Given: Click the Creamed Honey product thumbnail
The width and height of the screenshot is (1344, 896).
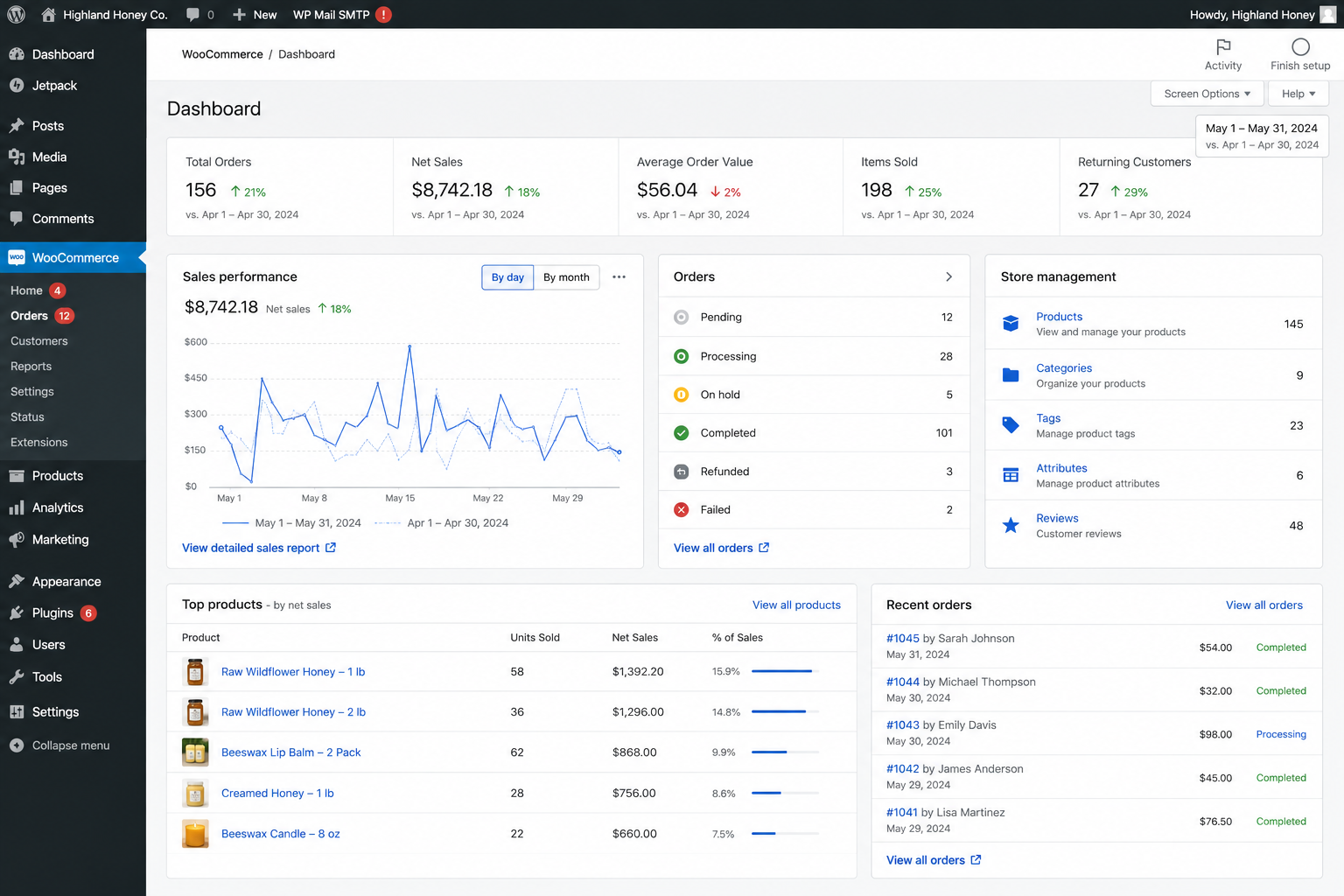Looking at the screenshot, I should click(x=195, y=793).
